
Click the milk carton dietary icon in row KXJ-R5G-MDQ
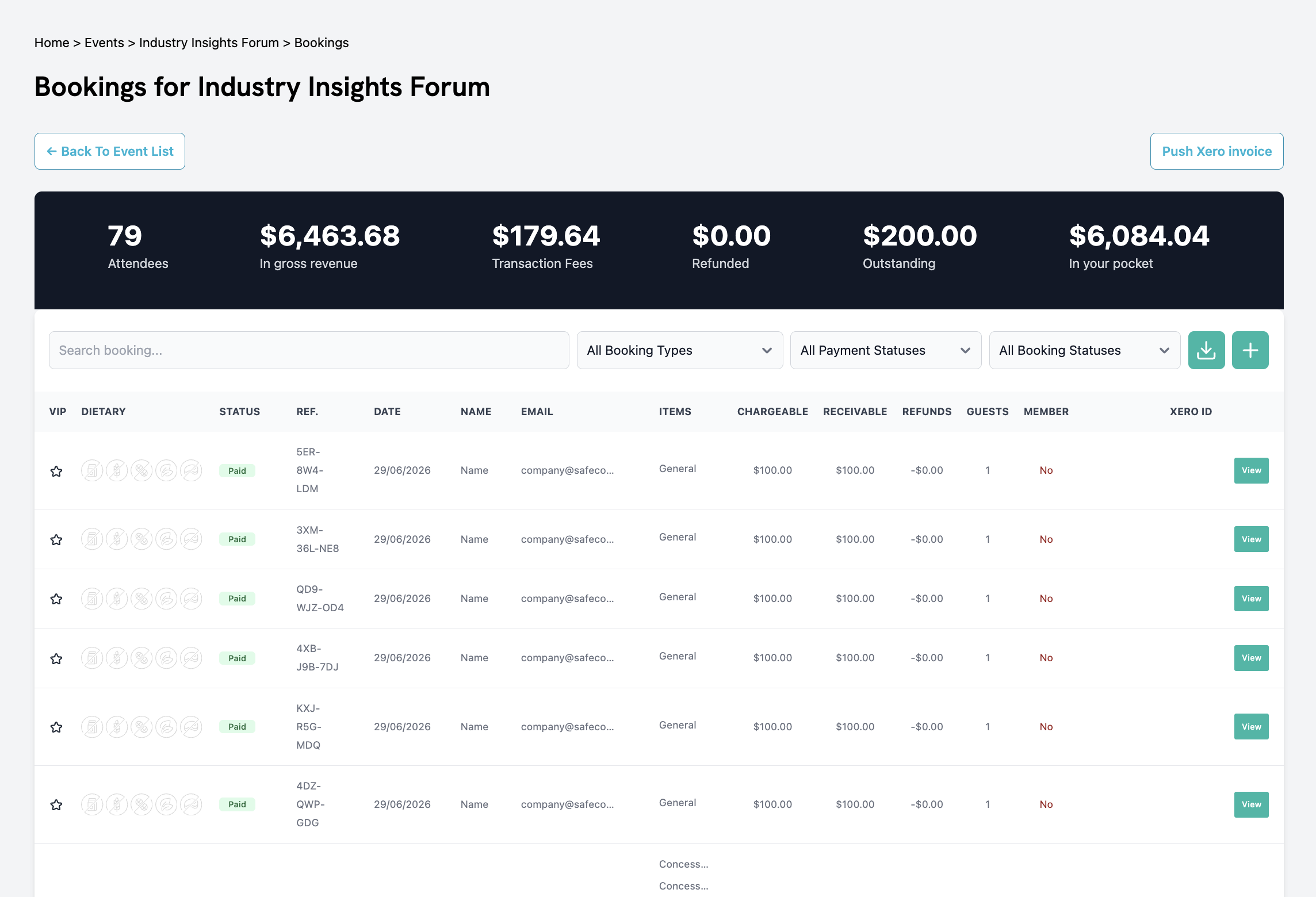[x=92, y=727]
